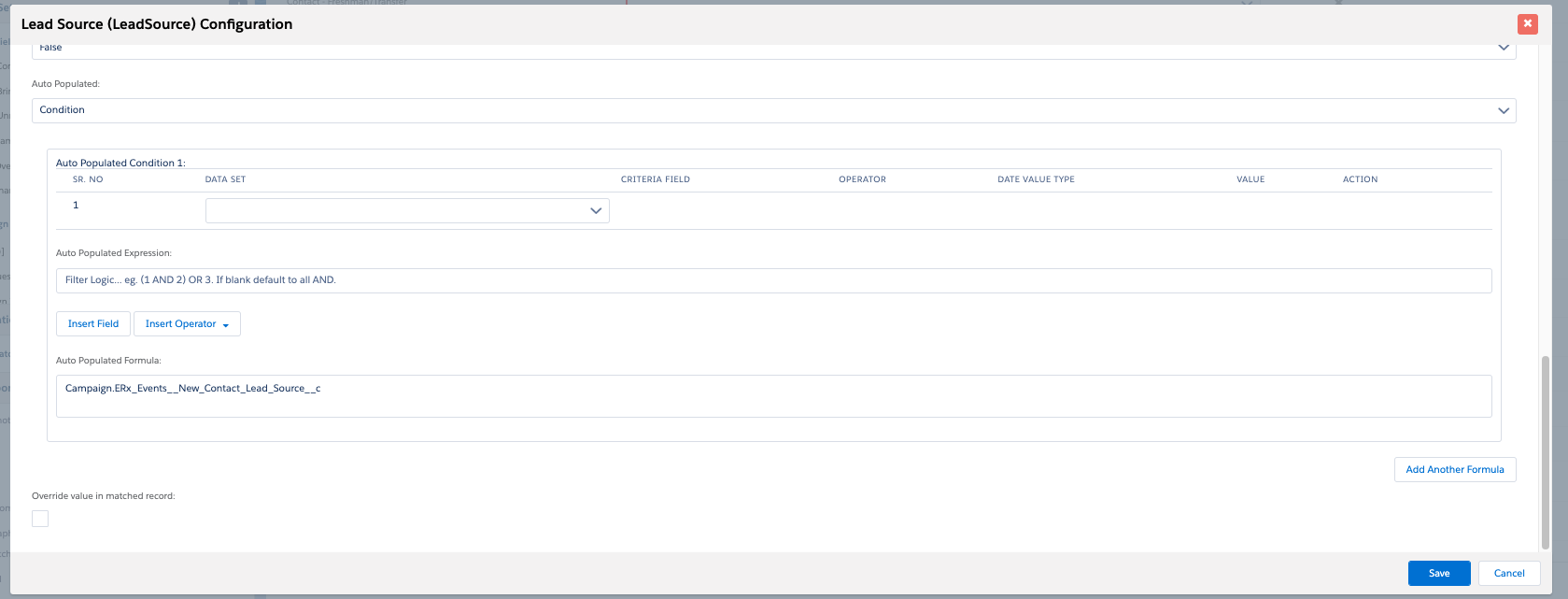This screenshot has width=1568, height=599.
Task: Enable Override value in matched record checkbox
Action: (x=40, y=519)
